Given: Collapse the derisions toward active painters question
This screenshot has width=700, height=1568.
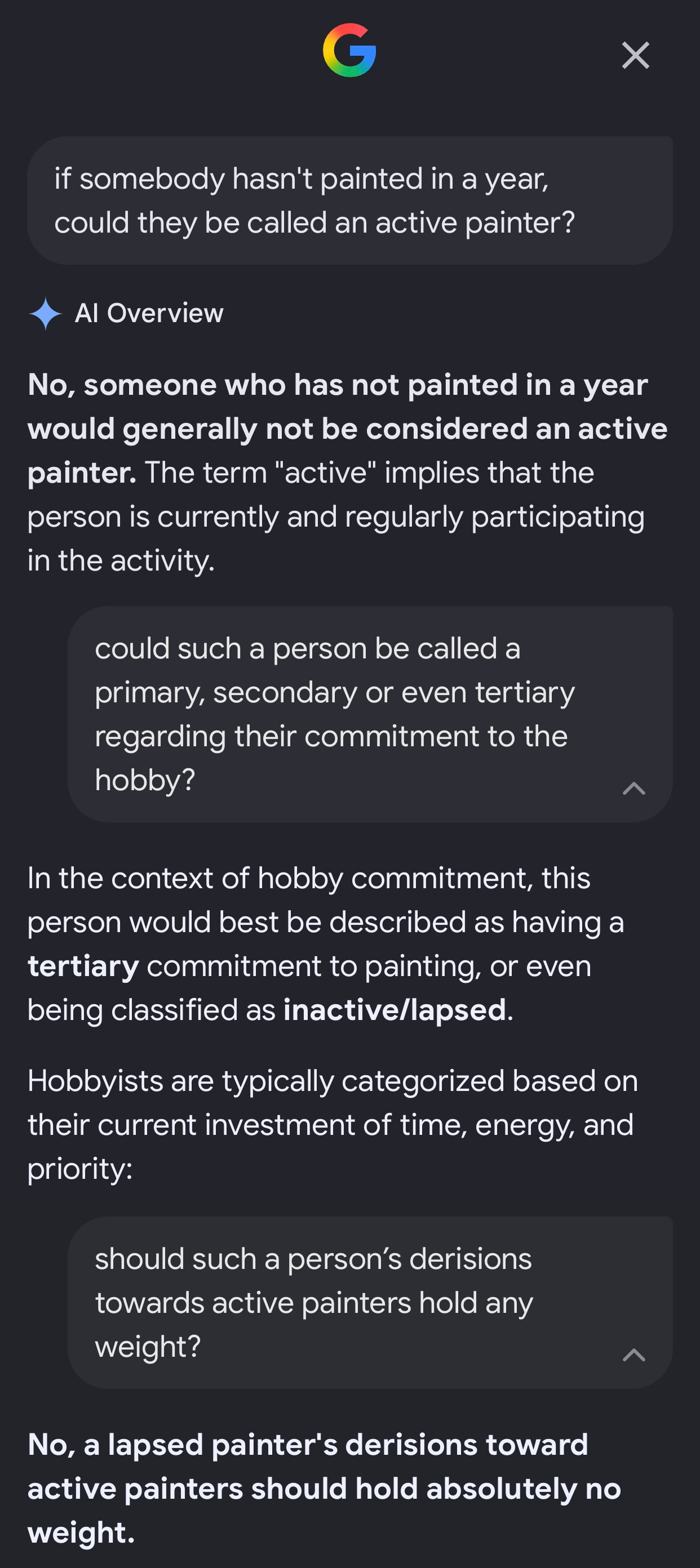Looking at the screenshot, I should [x=634, y=1355].
